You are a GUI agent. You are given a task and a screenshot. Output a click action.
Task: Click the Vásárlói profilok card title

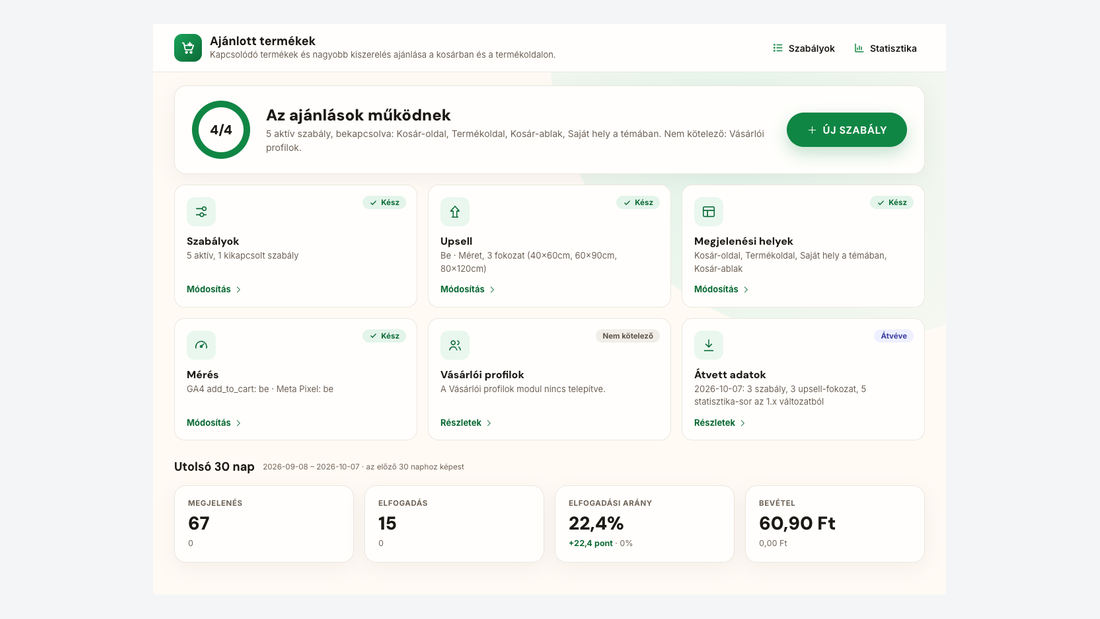482,374
